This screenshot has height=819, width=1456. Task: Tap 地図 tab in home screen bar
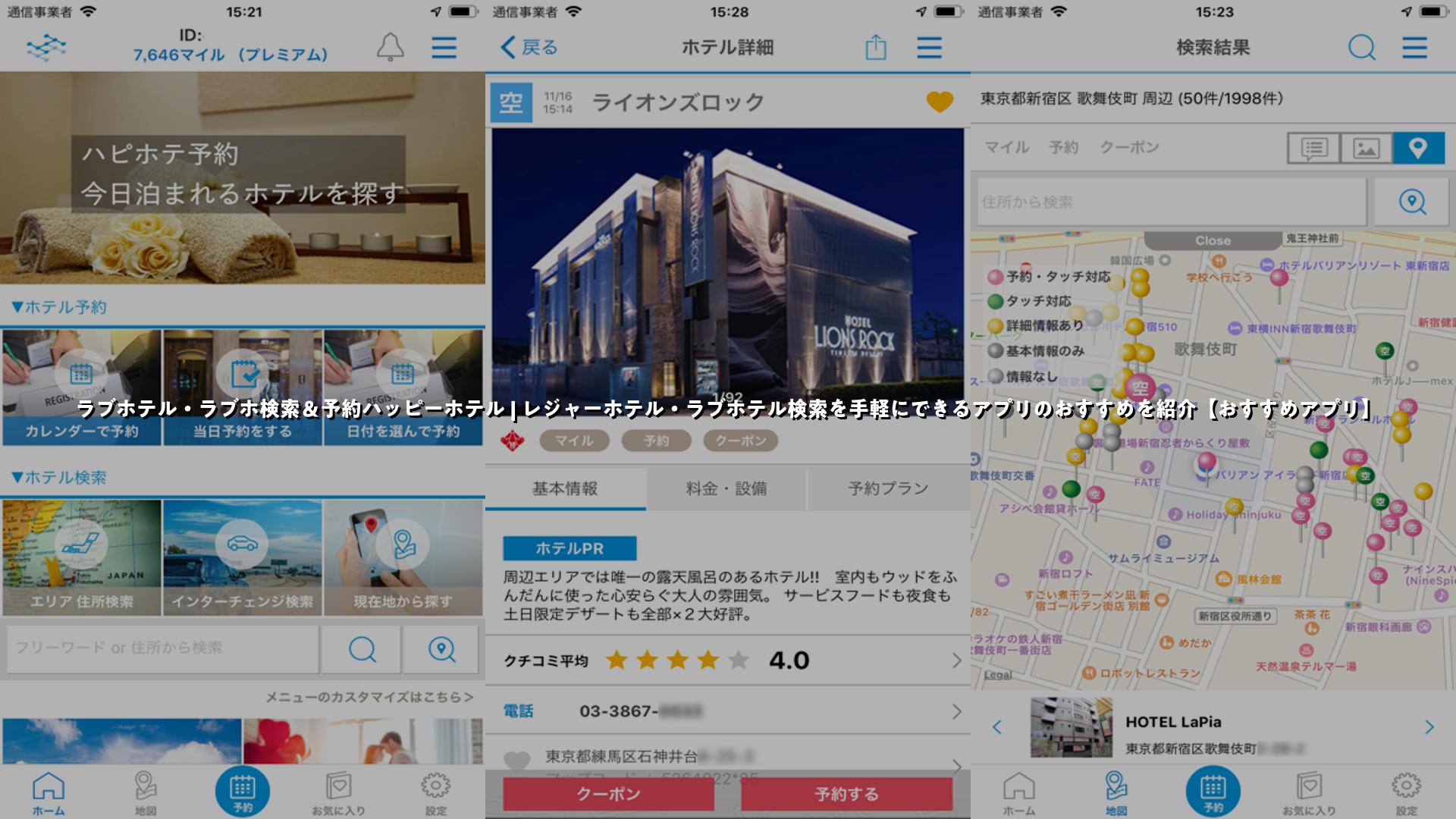(x=146, y=794)
